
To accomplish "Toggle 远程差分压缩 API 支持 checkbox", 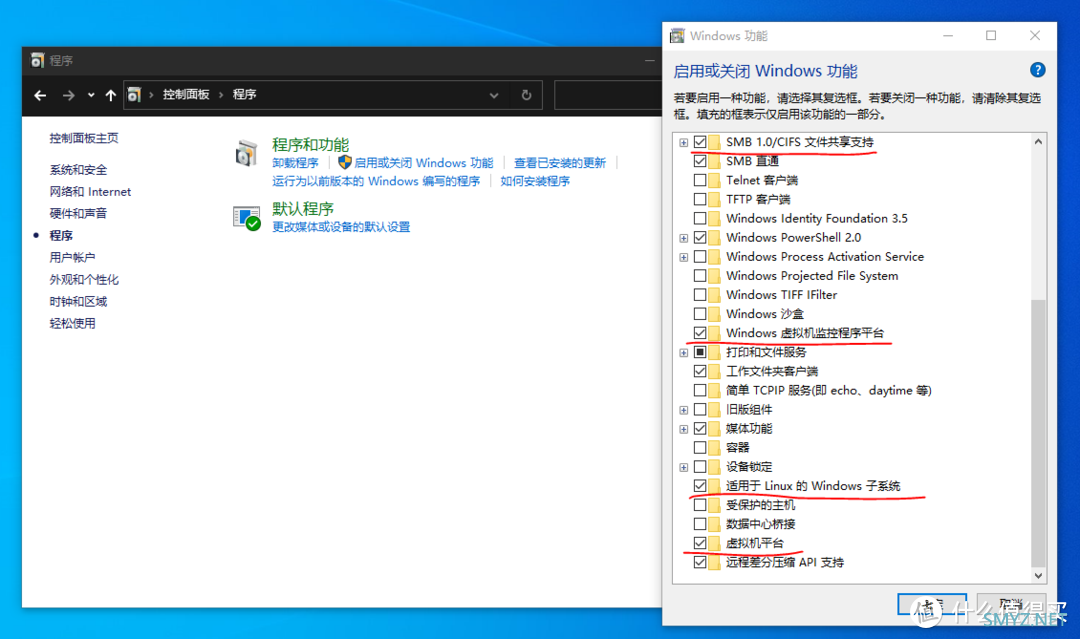I will [700, 562].
